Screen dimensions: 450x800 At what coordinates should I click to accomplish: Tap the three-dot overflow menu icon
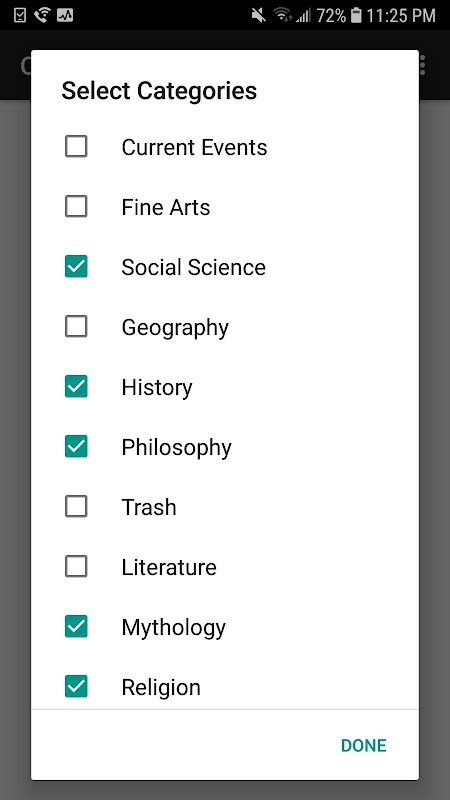(422, 65)
